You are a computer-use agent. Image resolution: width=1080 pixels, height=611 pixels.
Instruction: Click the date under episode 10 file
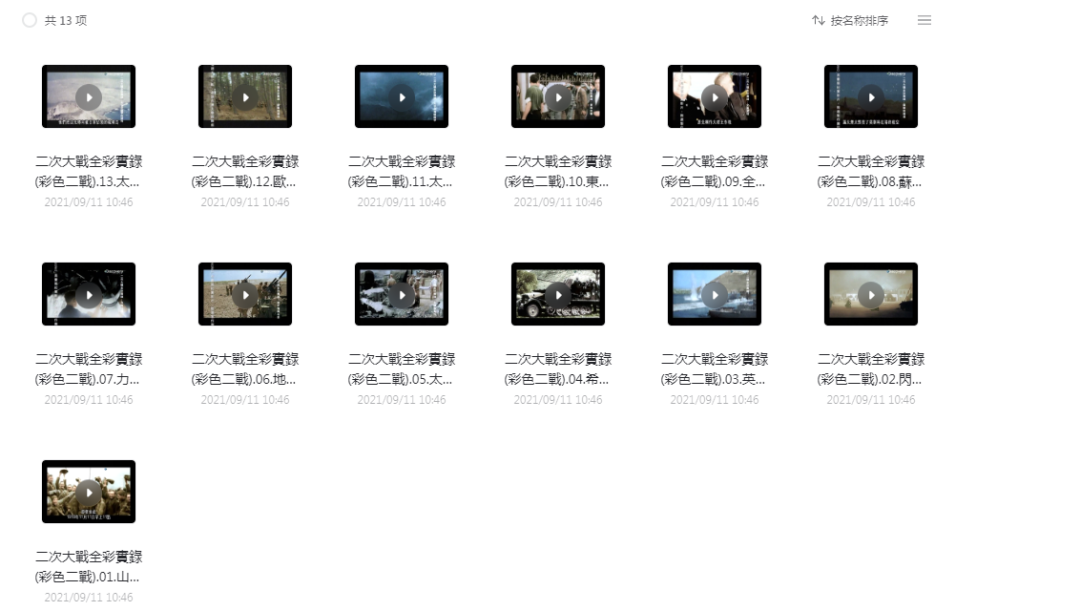pyautogui.click(x=558, y=203)
